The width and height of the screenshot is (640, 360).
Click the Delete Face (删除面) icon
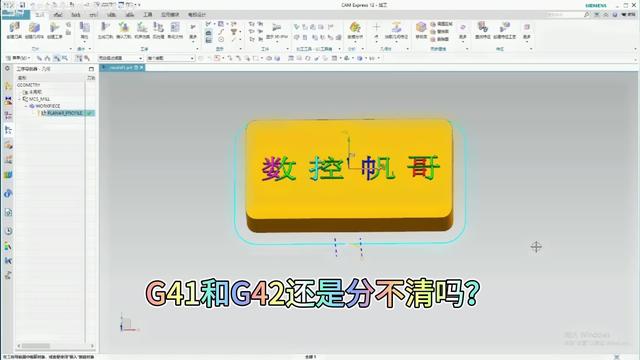coord(433,39)
